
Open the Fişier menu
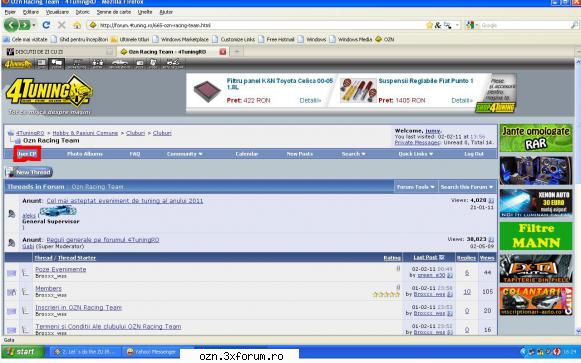coord(10,12)
